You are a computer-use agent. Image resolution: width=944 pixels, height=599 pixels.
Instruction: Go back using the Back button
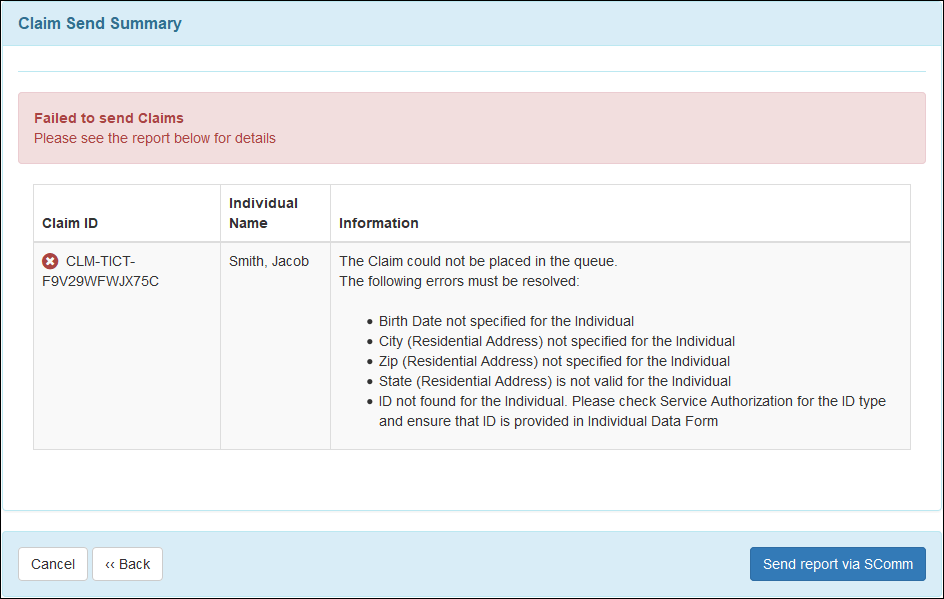point(127,564)
